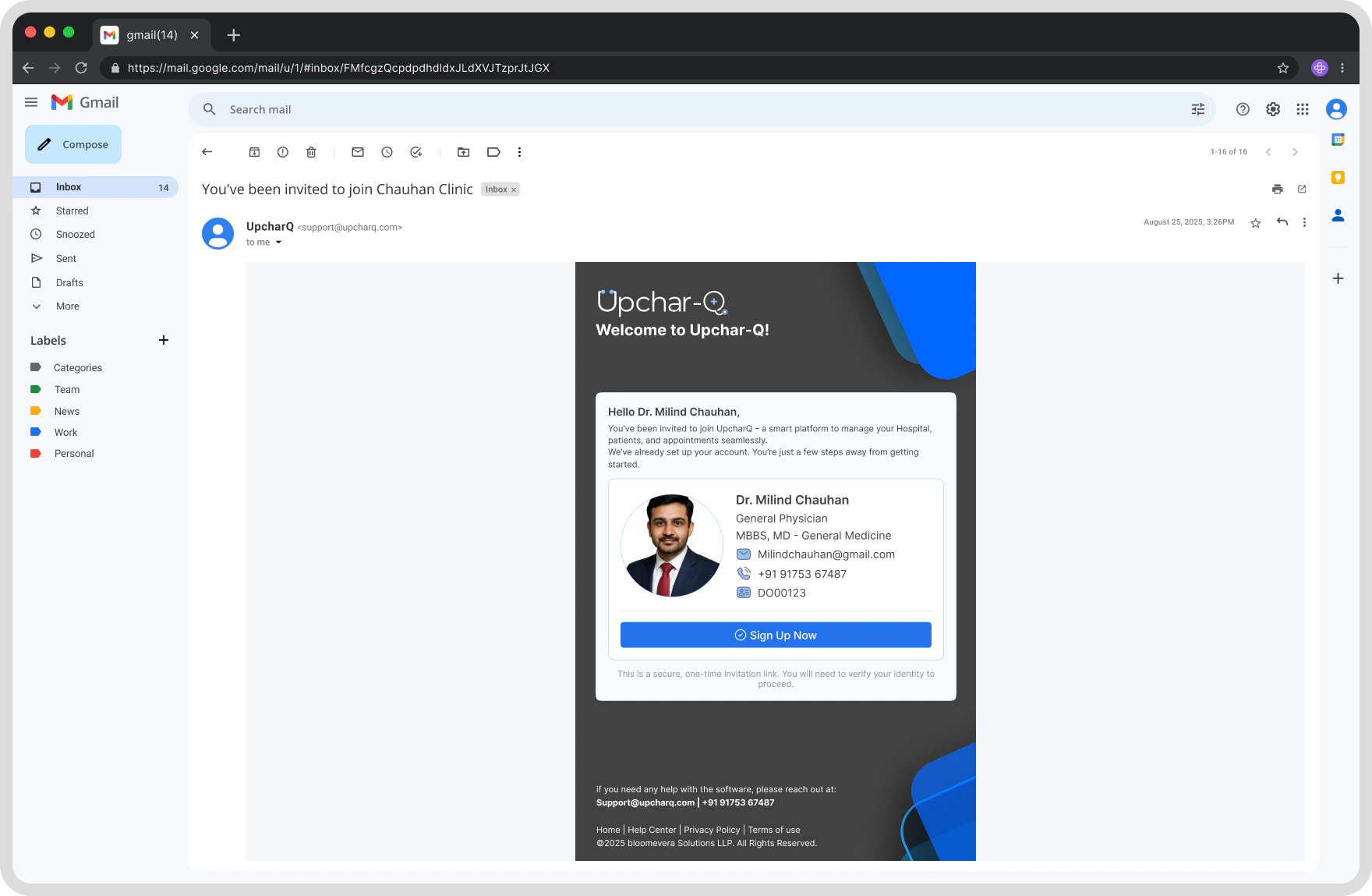Open a new browser tab

[x=233, y=35]
